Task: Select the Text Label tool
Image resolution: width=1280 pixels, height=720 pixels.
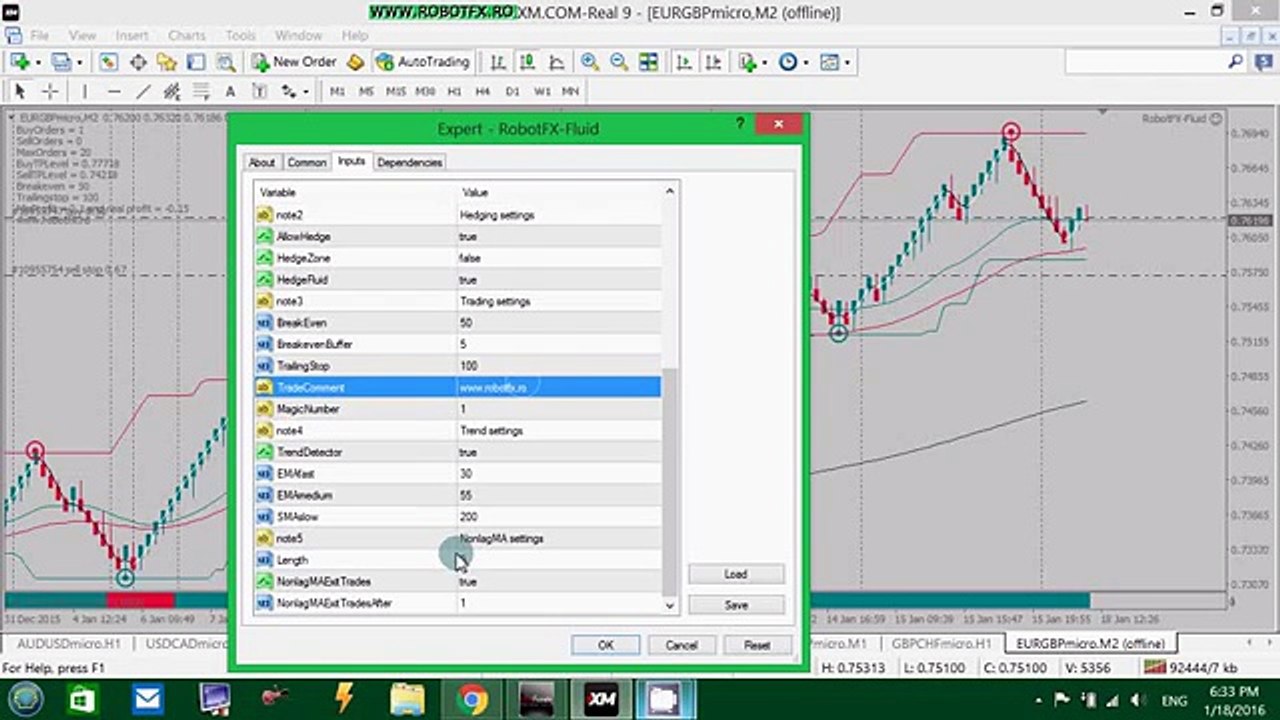Action: [259, 91]
